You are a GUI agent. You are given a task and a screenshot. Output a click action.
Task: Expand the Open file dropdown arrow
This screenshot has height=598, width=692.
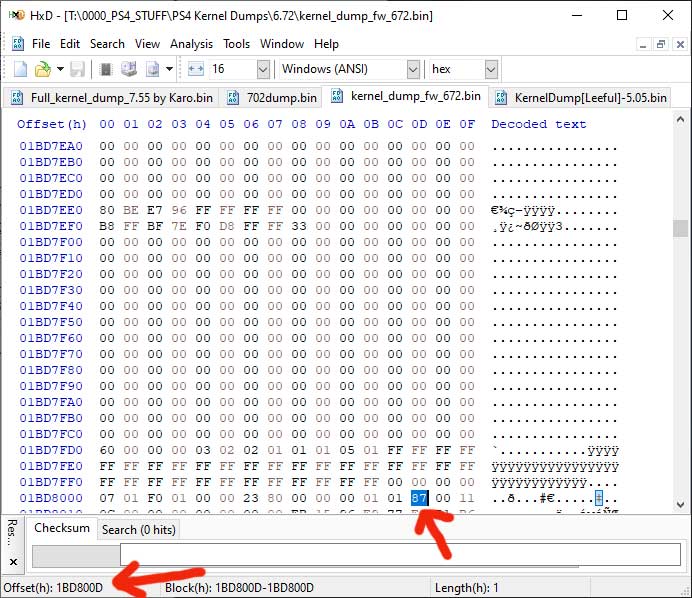60,69
